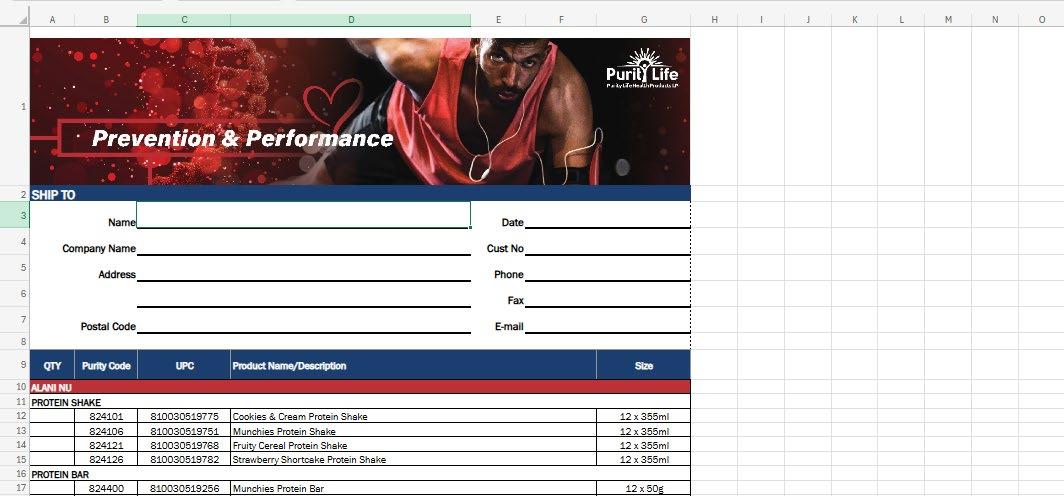This screenshot has height=496, width=1064.
Task: Click UPC 810030519782
Action: pos(185,459)
